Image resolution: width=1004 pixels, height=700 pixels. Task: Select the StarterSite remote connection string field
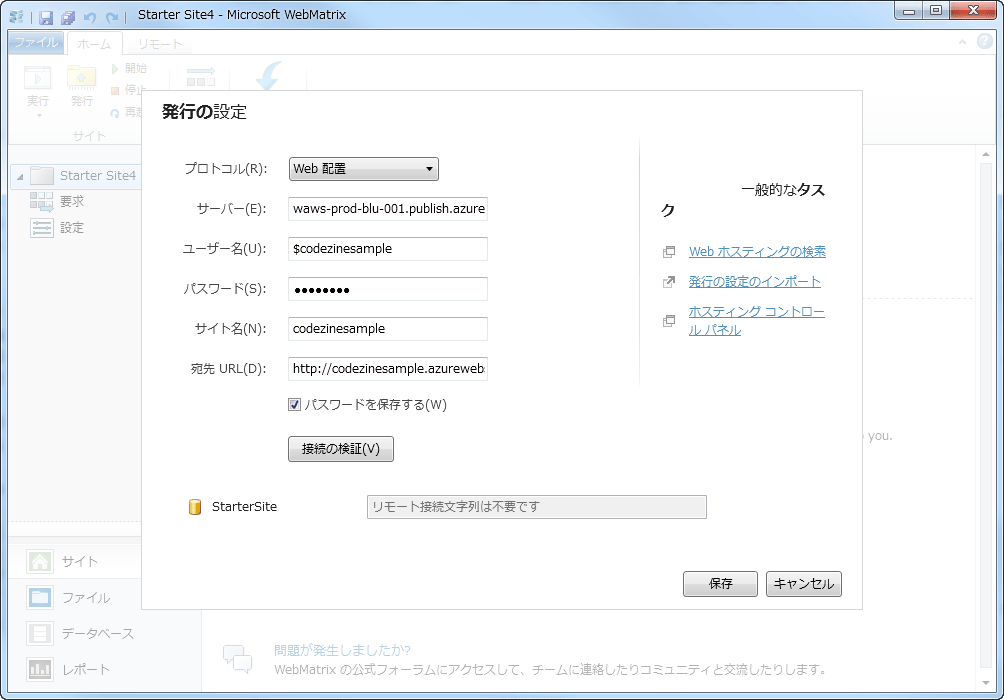(x=537, y=507)
